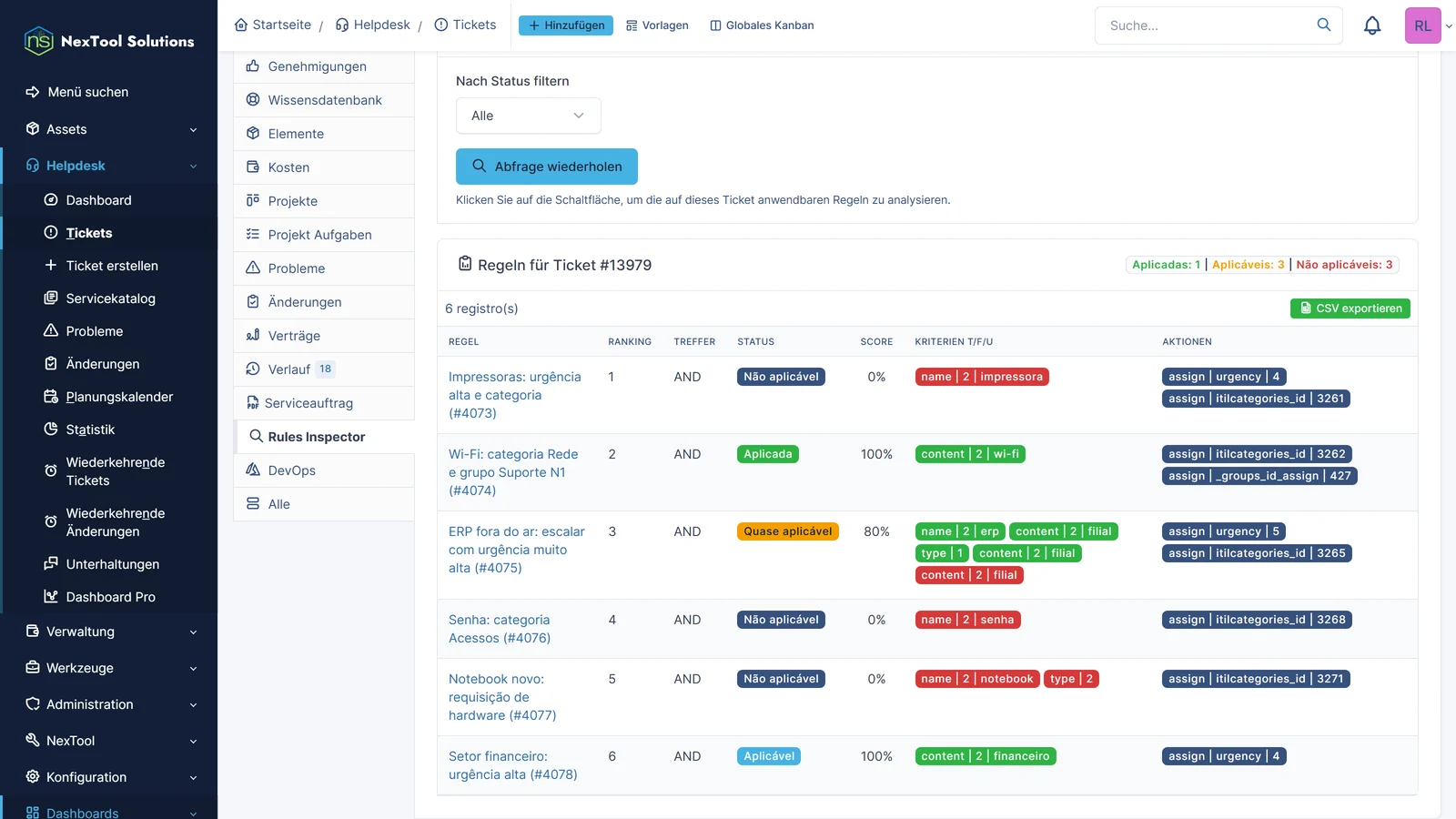This screenshot has height=819, width=1456.
Task: Click the Genehmigungen thumbs-up icon
Action: point(253,66)
